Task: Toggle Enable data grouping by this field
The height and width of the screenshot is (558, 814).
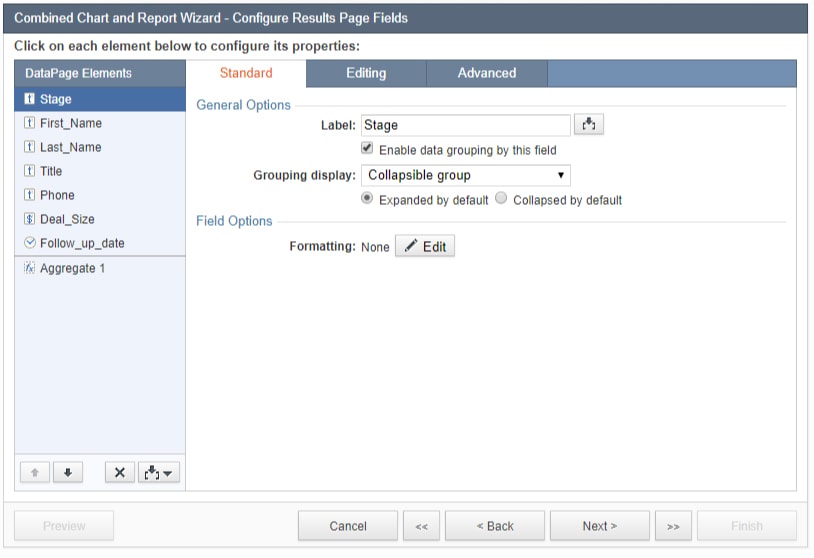Action: click(368, 149)
